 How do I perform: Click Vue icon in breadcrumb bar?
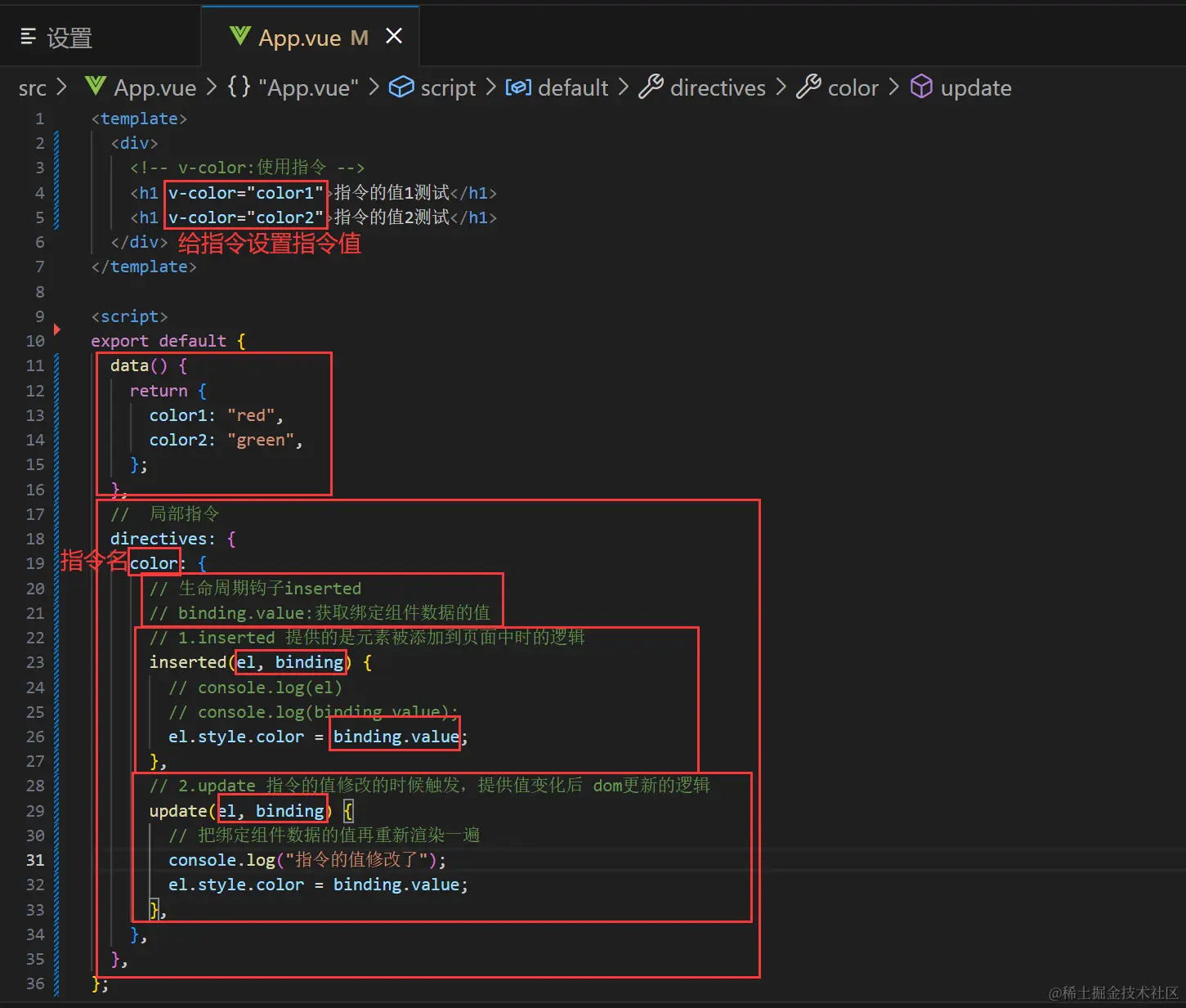pyautogui.click(x=96, y=86)
